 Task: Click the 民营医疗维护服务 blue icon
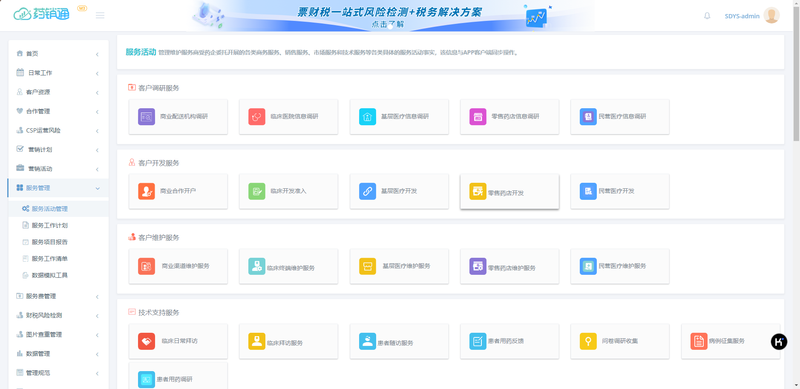click(588, 266)
